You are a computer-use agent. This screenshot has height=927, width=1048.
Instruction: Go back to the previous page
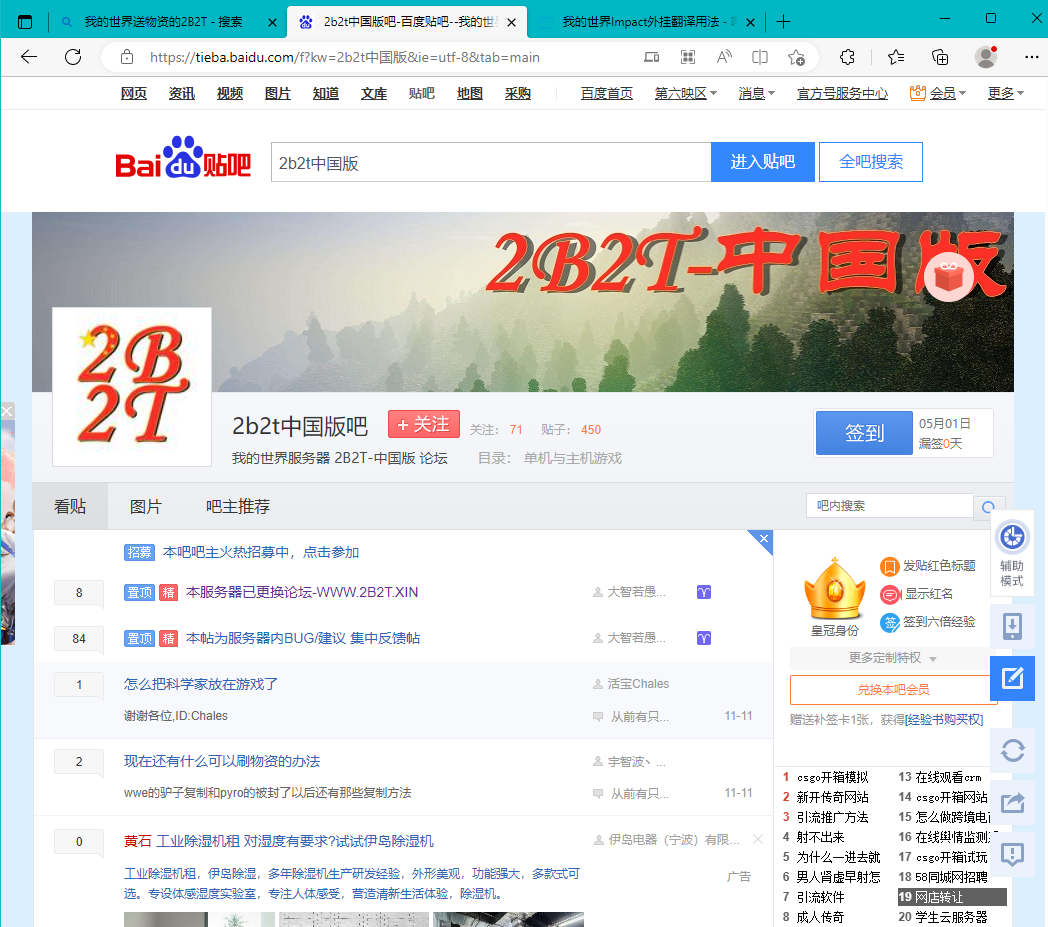(29, 57)
